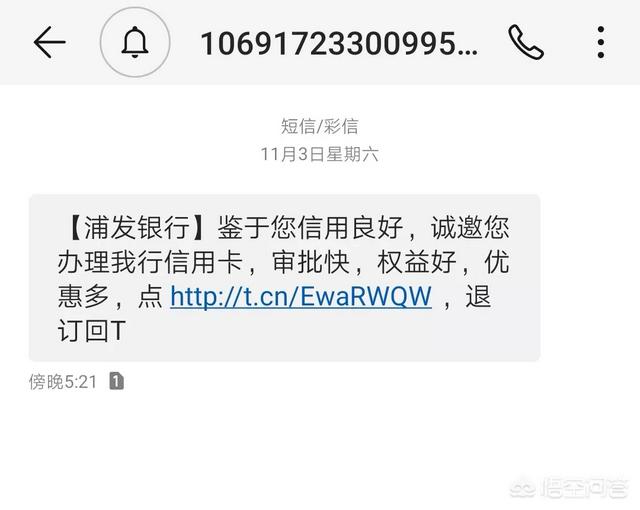Go back using the left arrow
Viewport: 640px width, 510px height.
49,42
